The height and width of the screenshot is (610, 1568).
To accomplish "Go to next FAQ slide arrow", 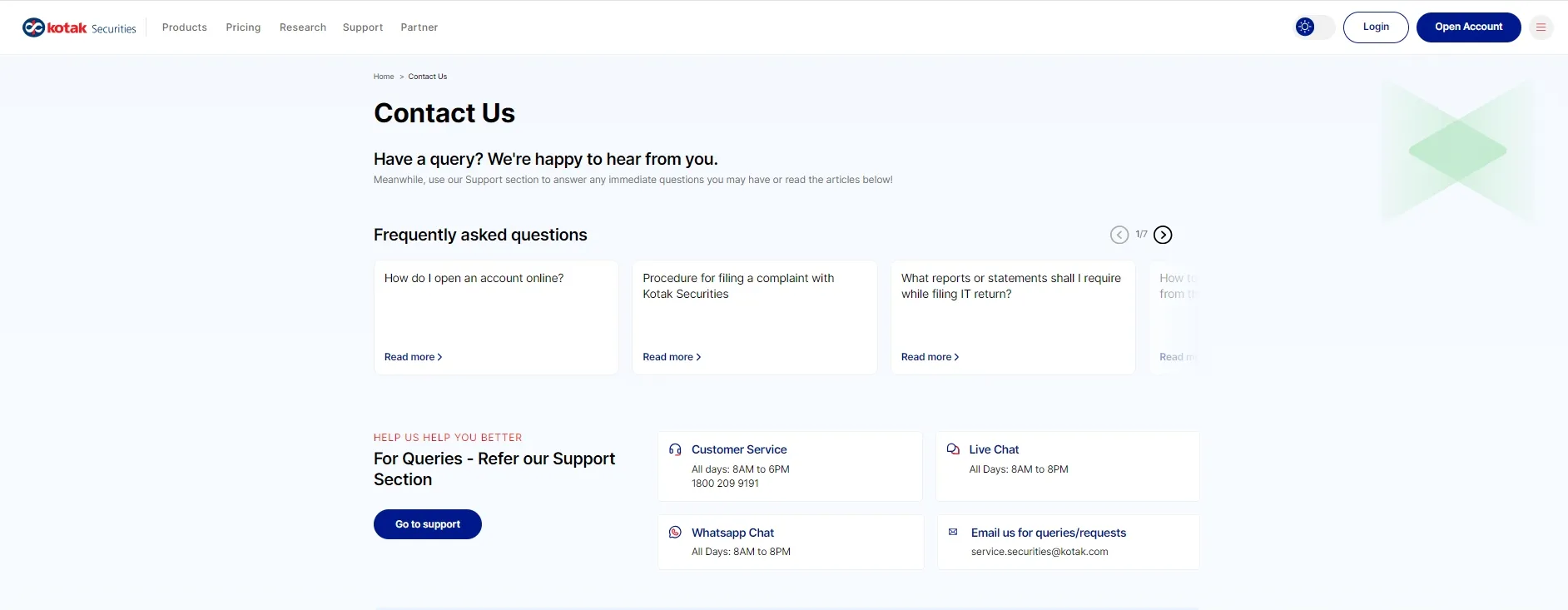I will coord(1164,235).
